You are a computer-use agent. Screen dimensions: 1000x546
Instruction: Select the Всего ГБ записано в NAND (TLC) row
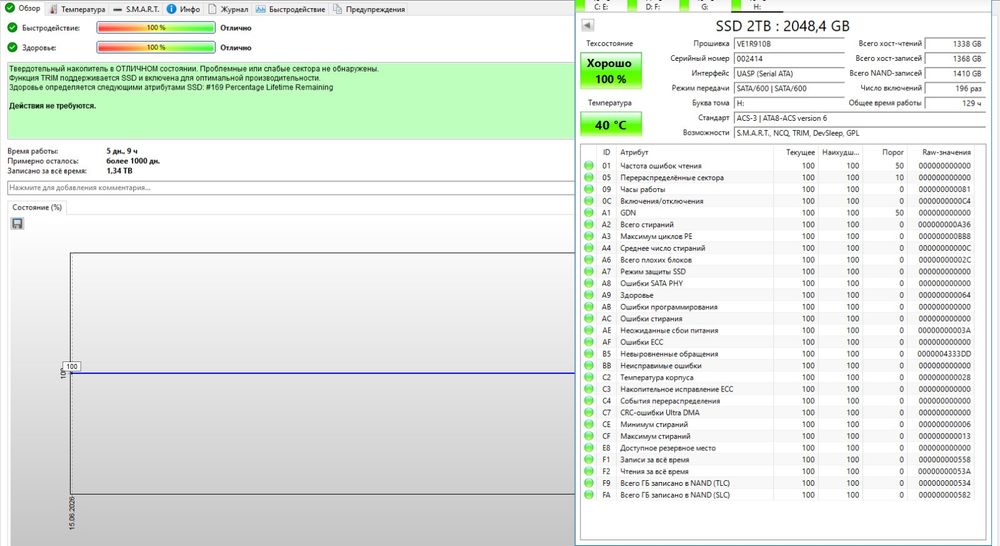coord(778,483)
